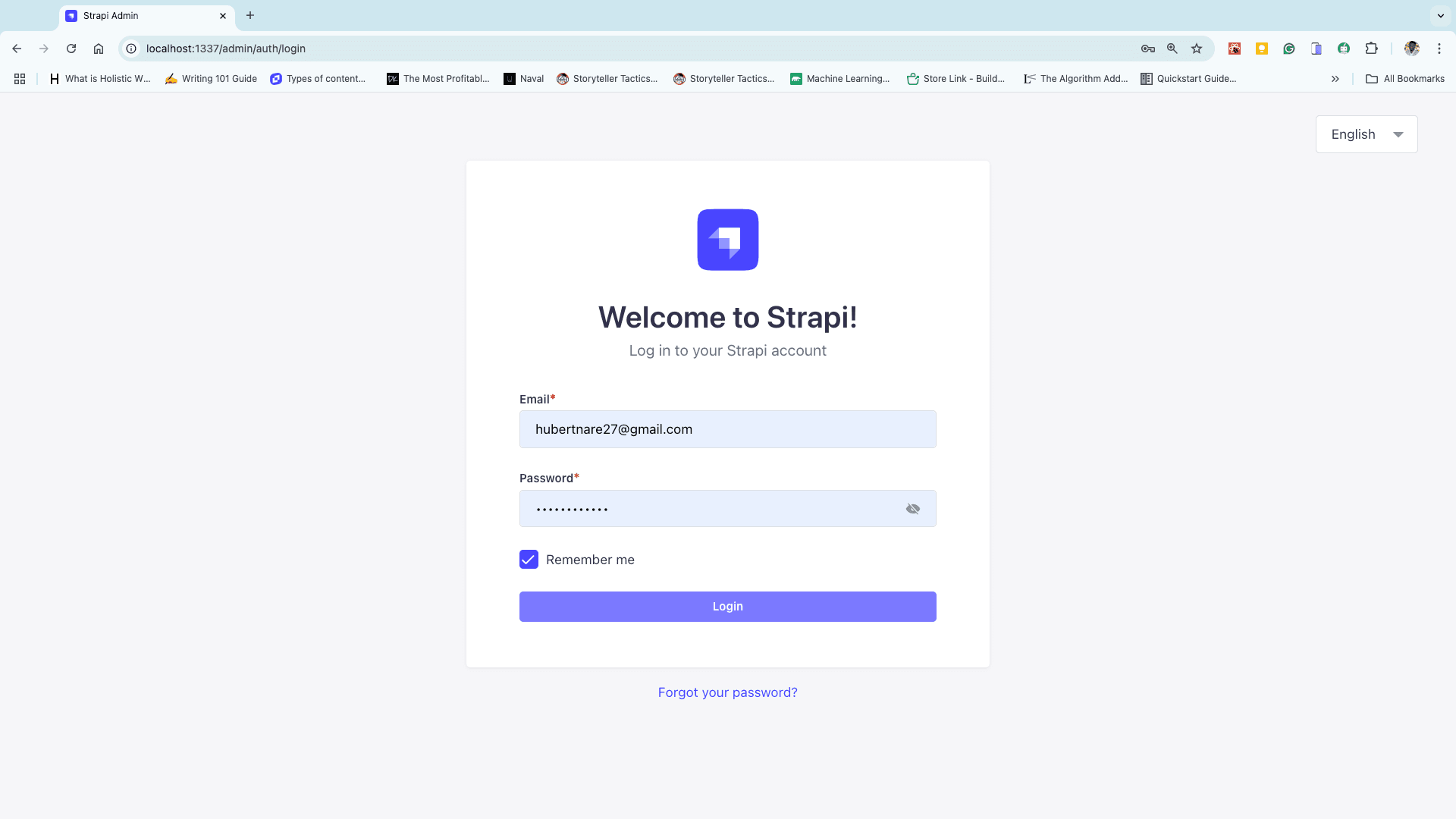Open What is Holistic W... bookmark
The width and height of the screenshot is (1456, 819).
(x=99, y=79)
